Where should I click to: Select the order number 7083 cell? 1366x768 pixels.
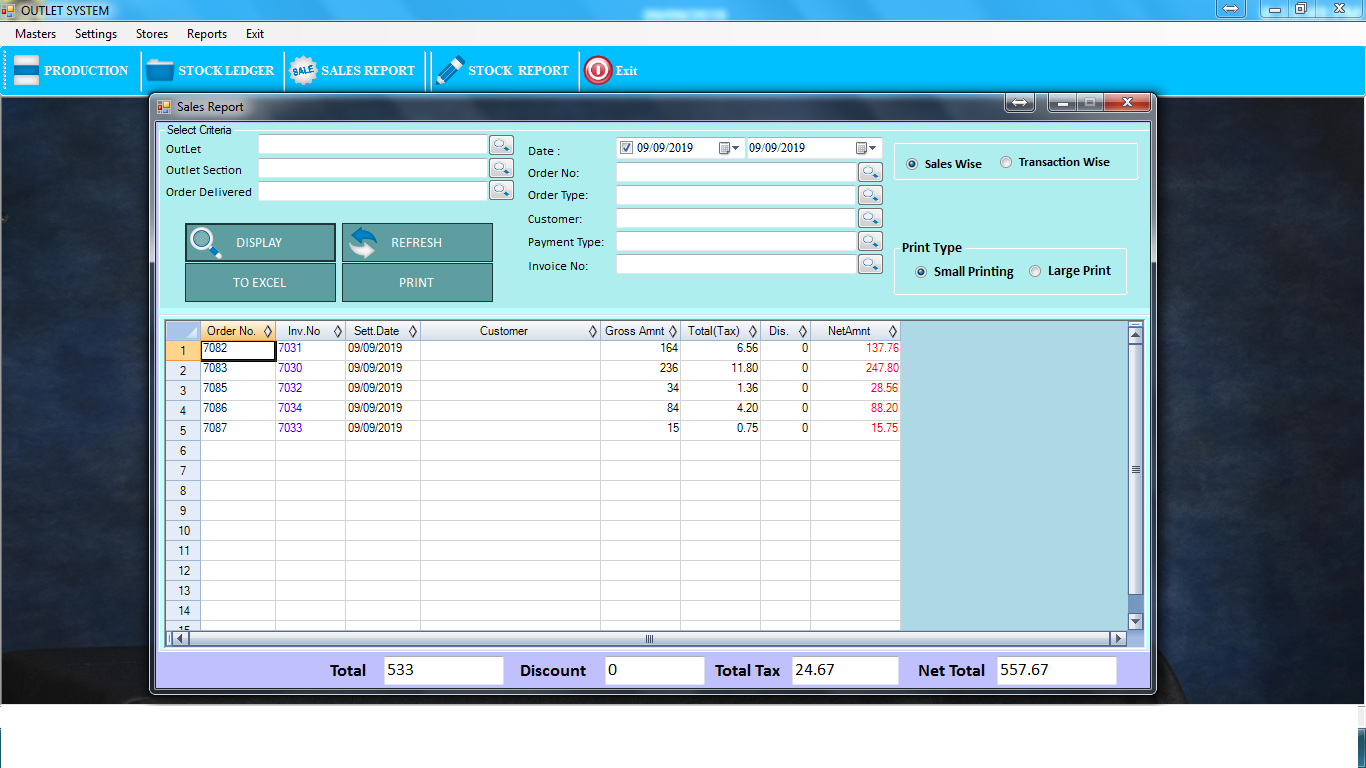(238, 369)
